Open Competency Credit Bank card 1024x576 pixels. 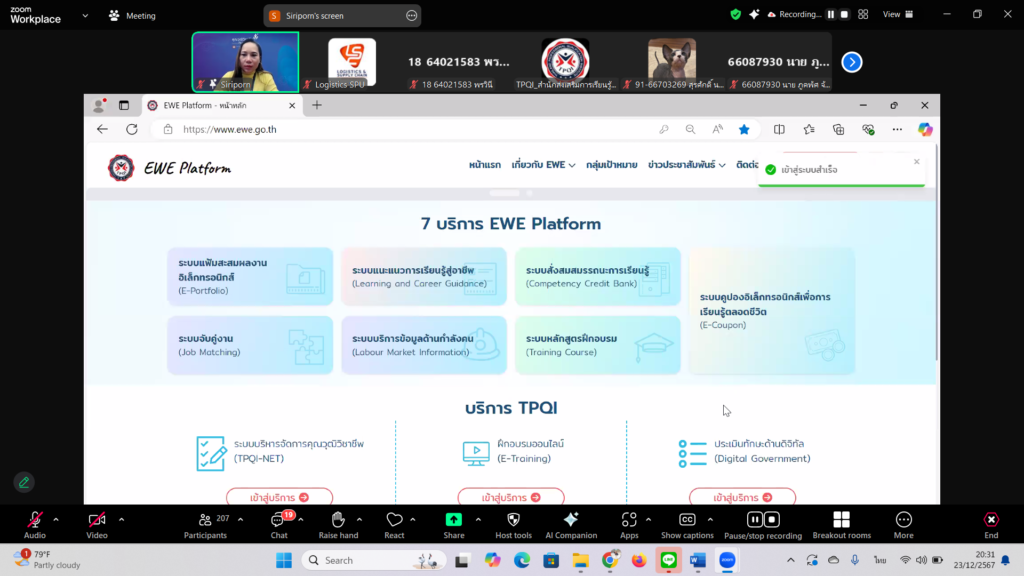pyautogui.click(x=598, y=276)
